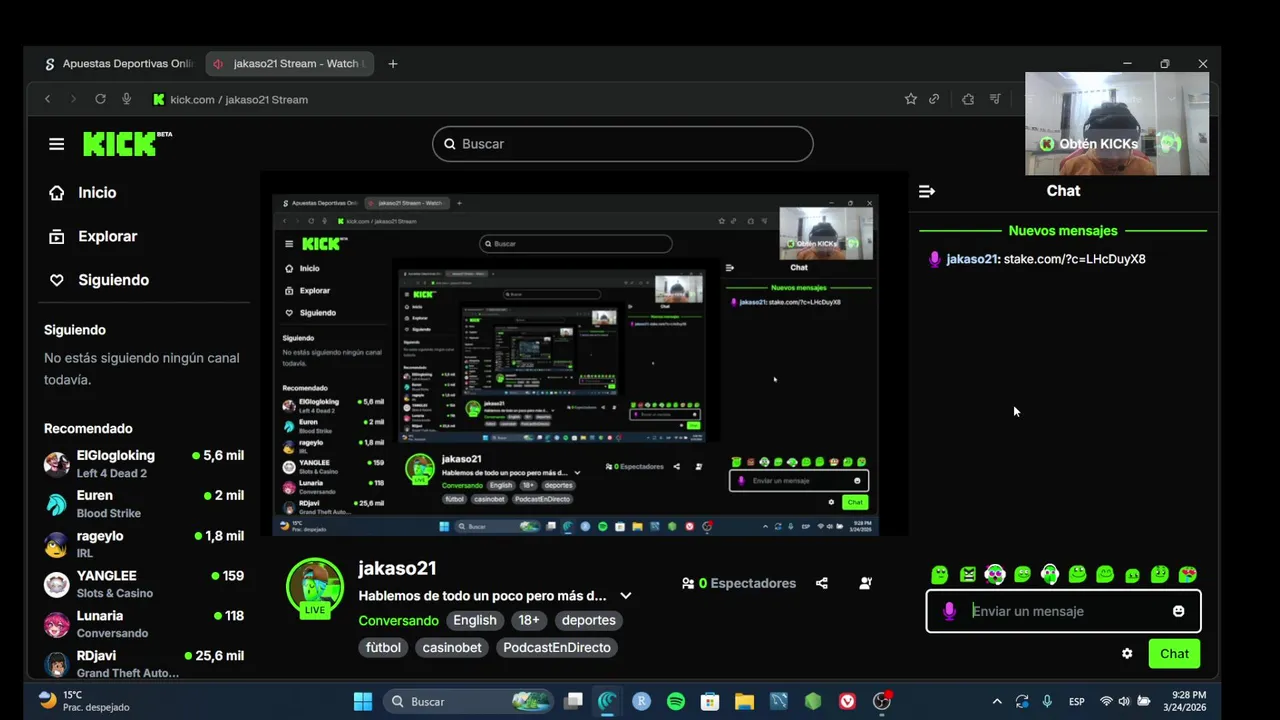The image size is (1280, 720).
Task: Insert the heart-eyes emote
Action: pyautogui.click(x=1187, y=574)
